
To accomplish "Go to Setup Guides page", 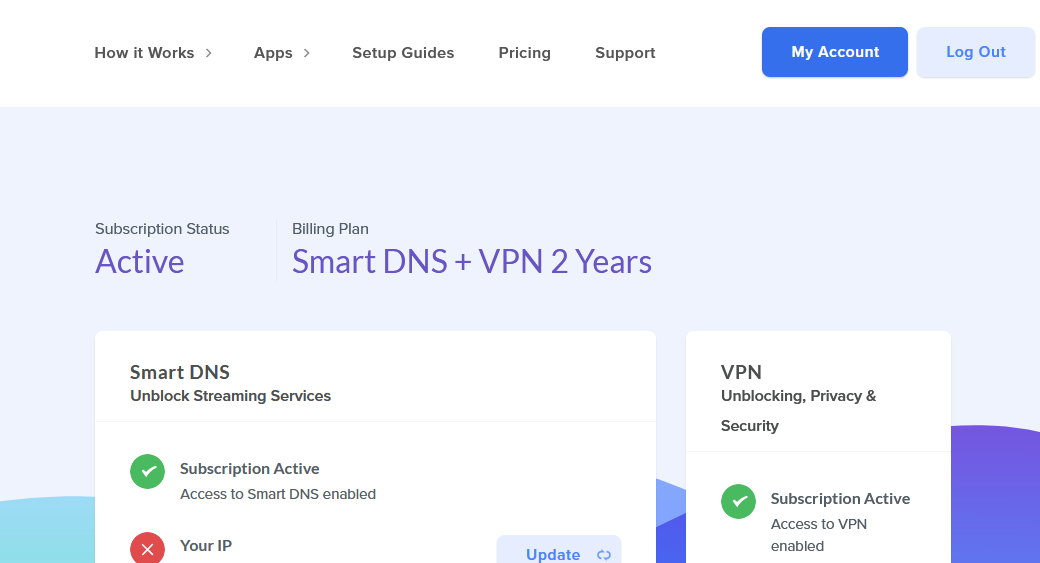I will click(403, 53).
